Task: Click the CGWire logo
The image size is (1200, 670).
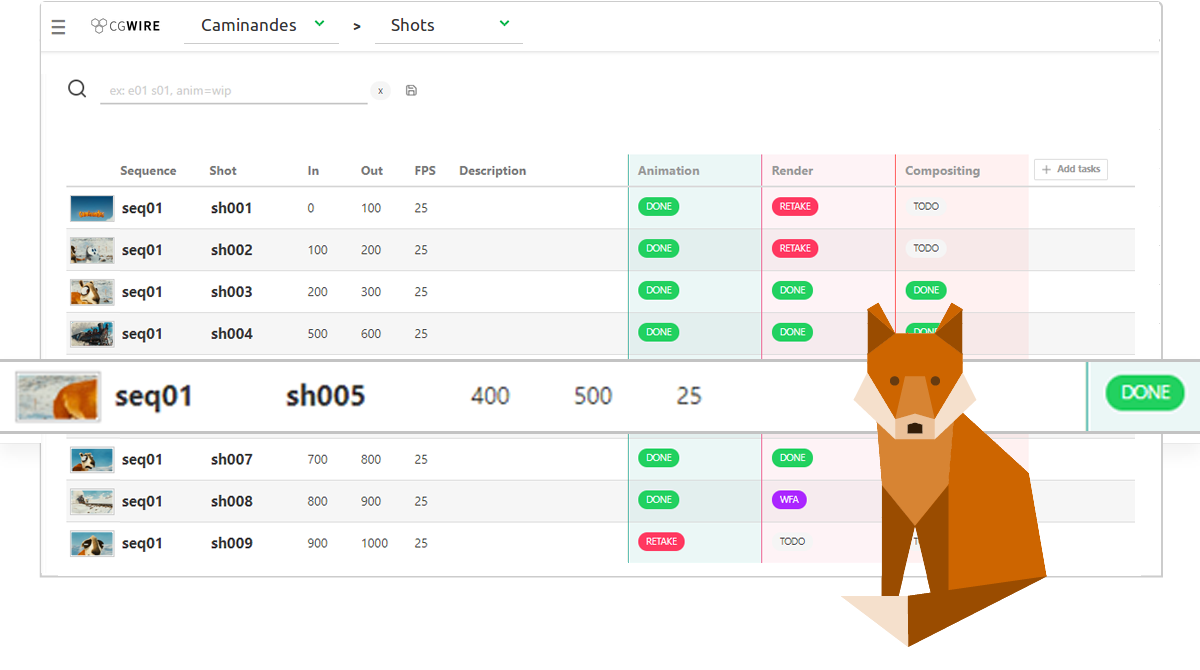Action: pos(125,26)
